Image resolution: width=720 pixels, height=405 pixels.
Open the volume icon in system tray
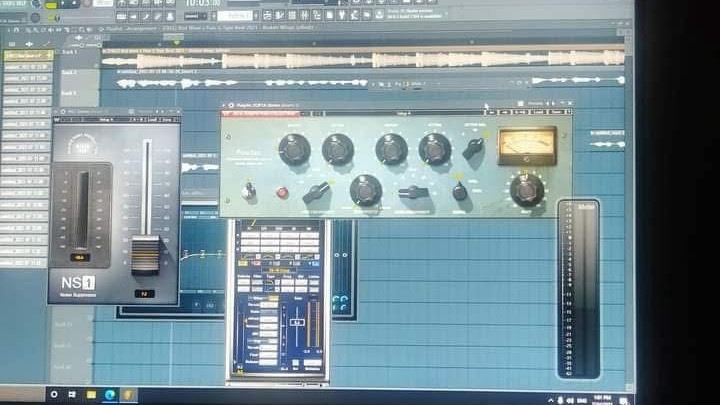coord(571,400)
